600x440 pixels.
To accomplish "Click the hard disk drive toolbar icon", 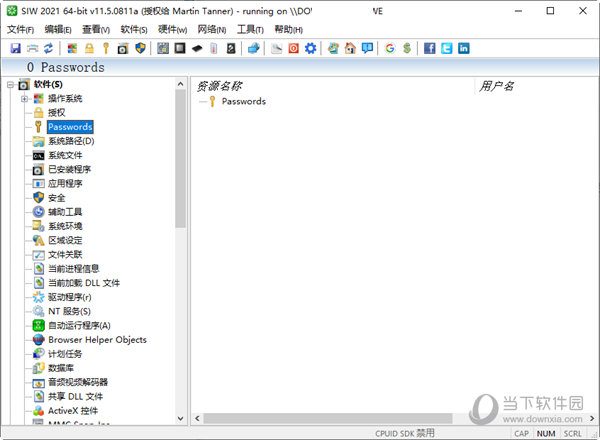I will coord(231,48).
